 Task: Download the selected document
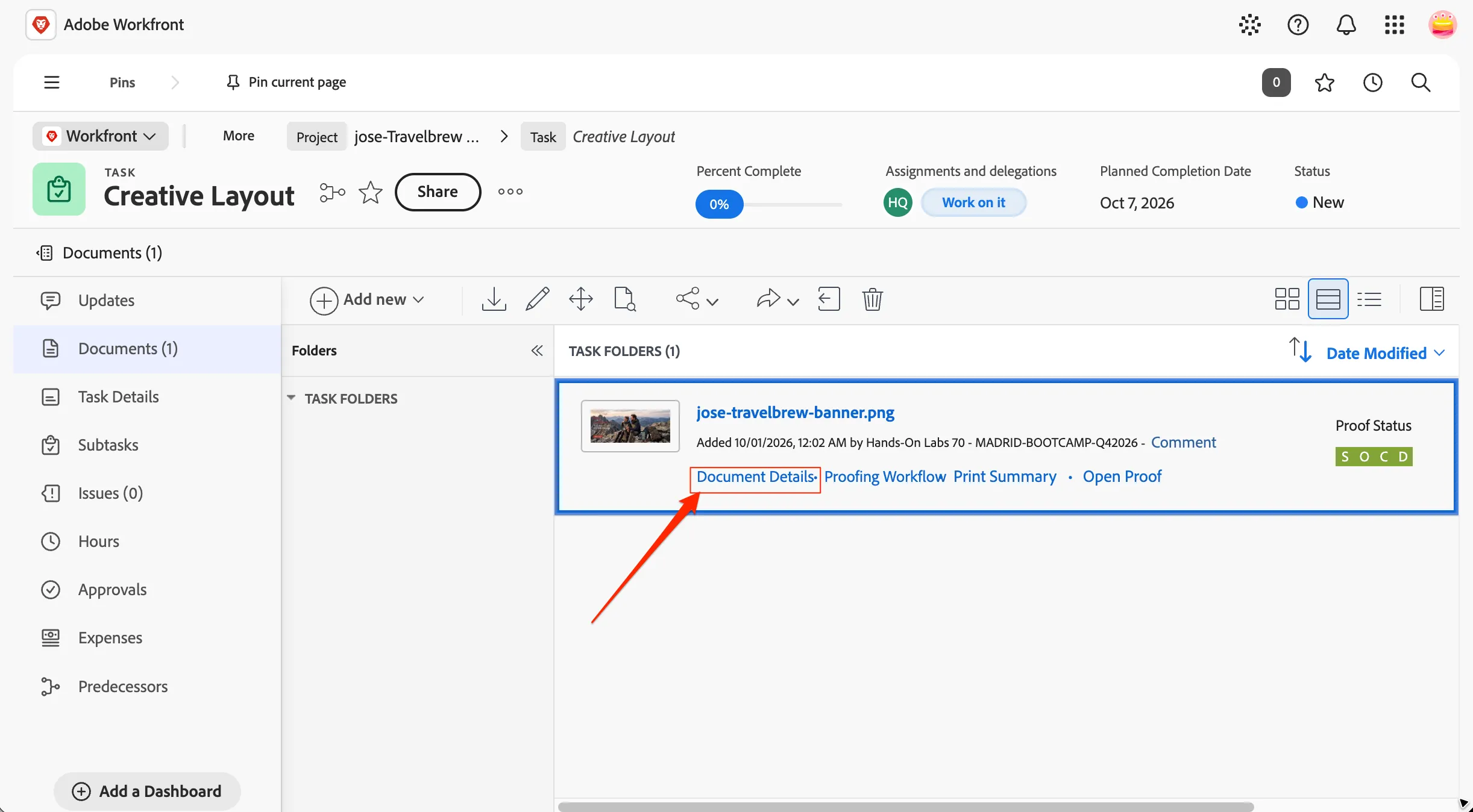(494, 299)
